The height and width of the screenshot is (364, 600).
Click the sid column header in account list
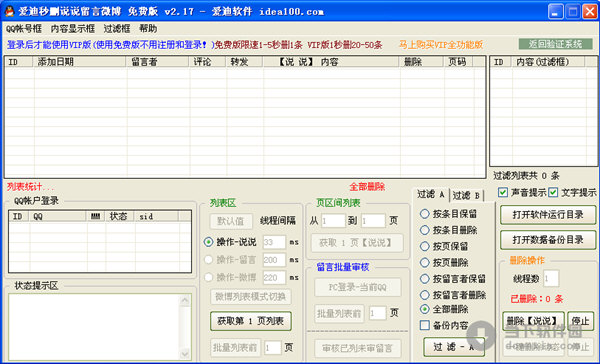(156, 216)
